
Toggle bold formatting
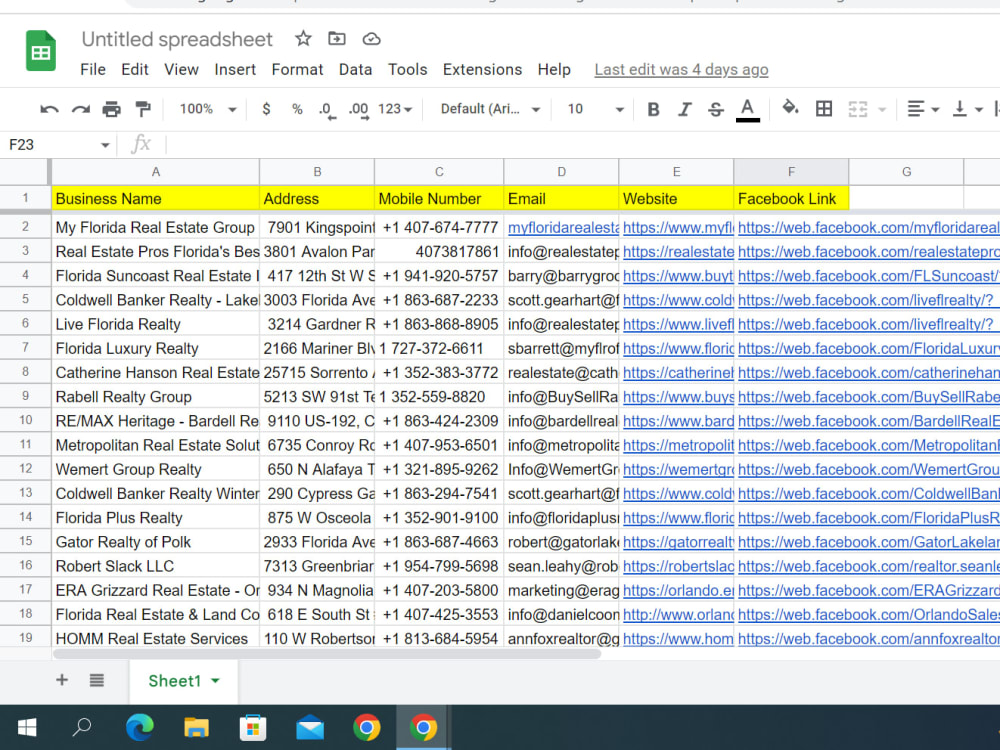coord(653,110)
